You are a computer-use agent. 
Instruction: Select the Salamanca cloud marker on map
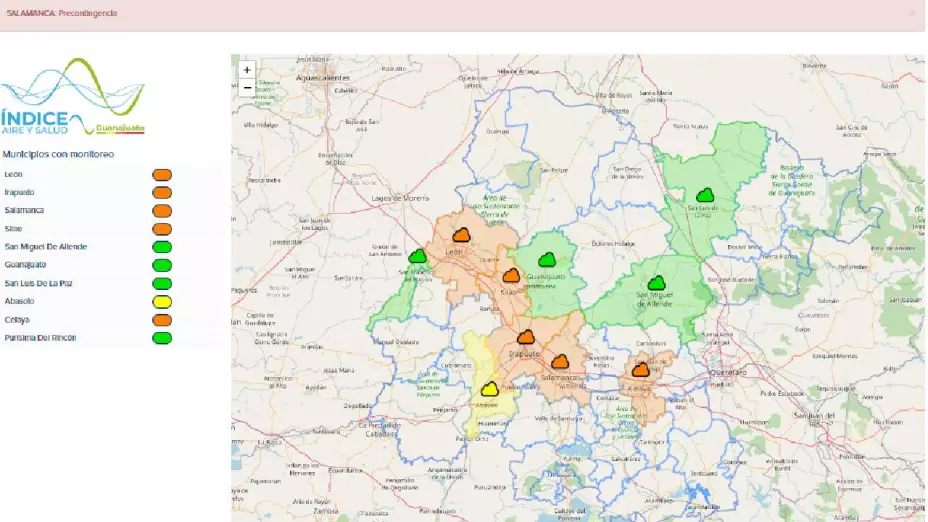(x=560, y=361)
